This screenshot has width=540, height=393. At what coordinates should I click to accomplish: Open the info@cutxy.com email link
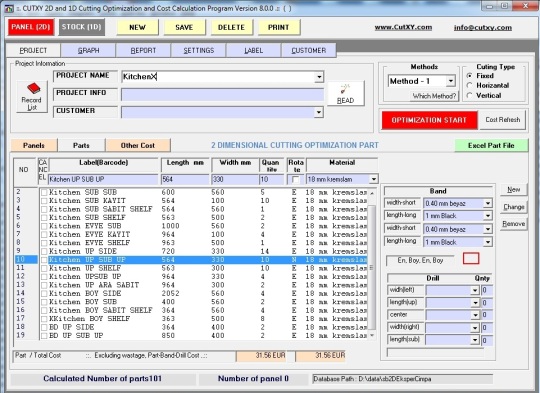click(x=482, y=28)
